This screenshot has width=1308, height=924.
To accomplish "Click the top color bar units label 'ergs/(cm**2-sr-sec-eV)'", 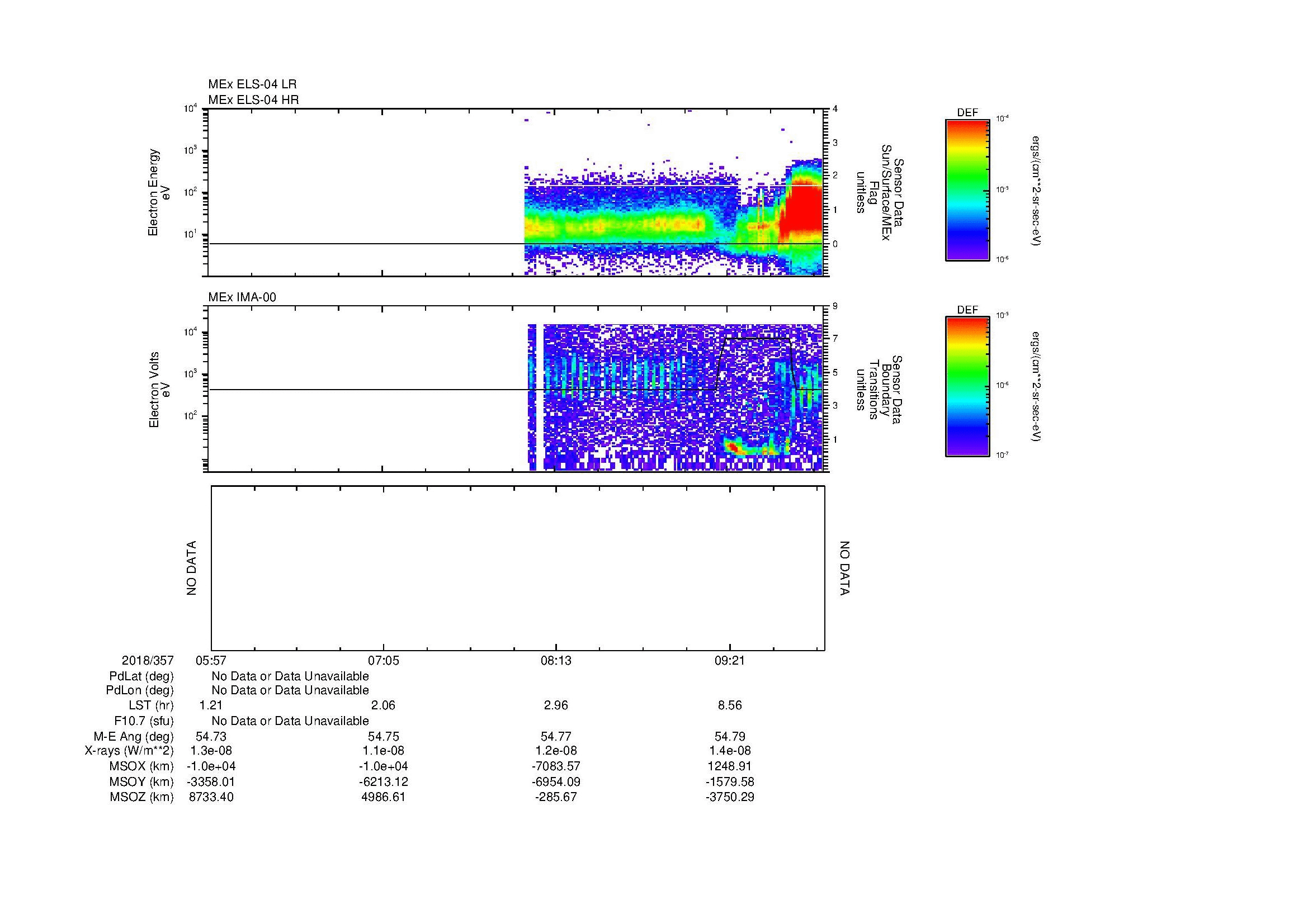I will [1036, 191].
